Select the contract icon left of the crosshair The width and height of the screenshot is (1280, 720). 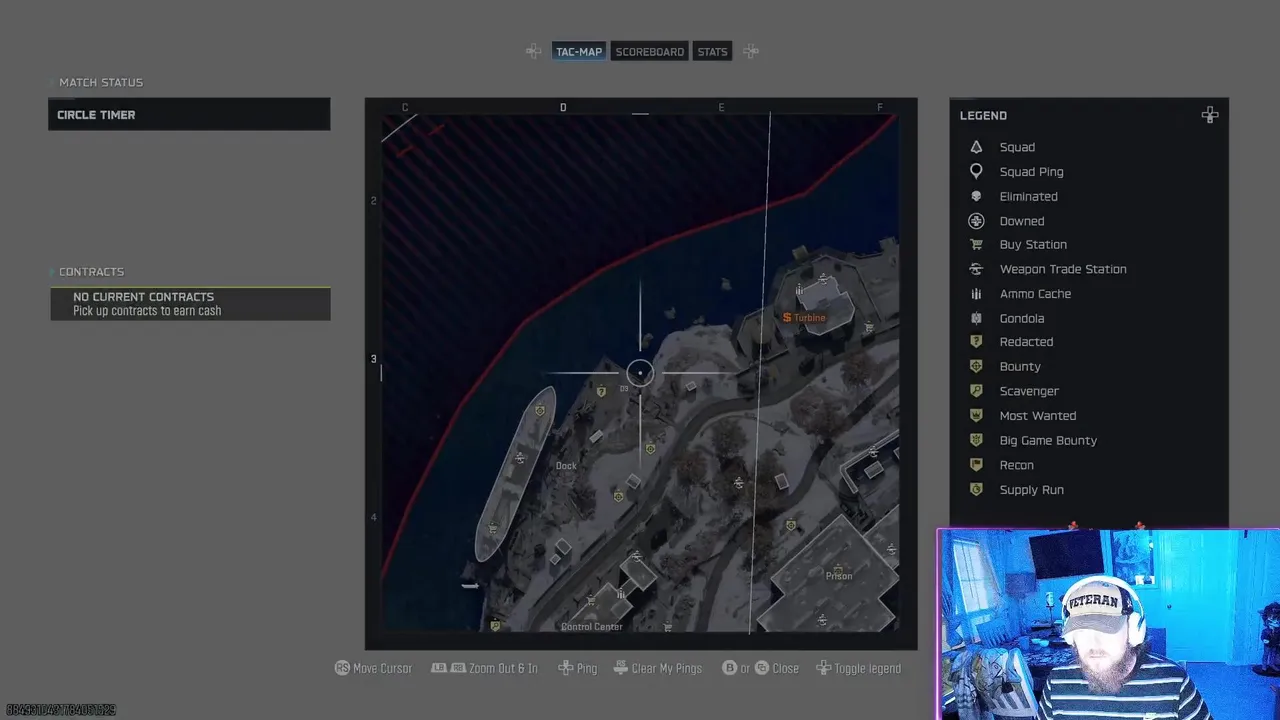[601, 392]
